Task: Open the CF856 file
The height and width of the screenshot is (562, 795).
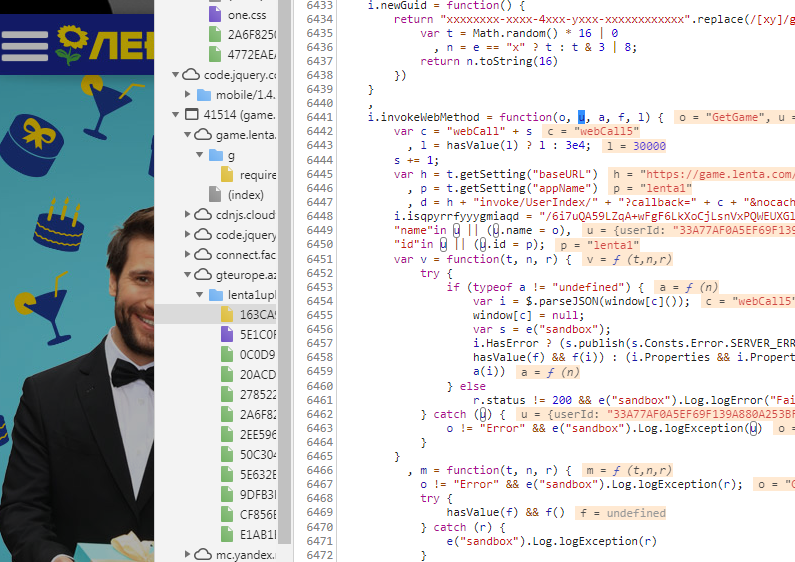Action: click(258, 515)
